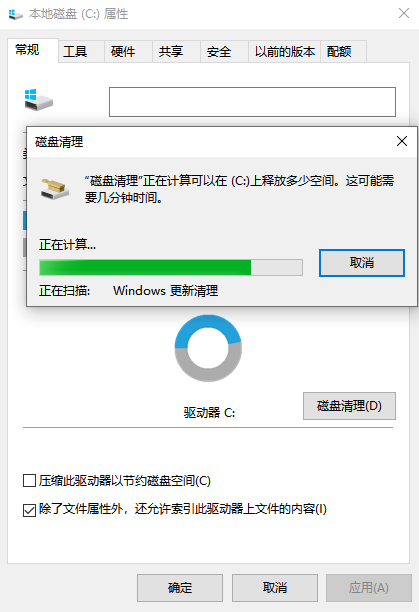Switch to the 工具 tab
The height and width of the screenshot is (612, 419).
point(82,51)
